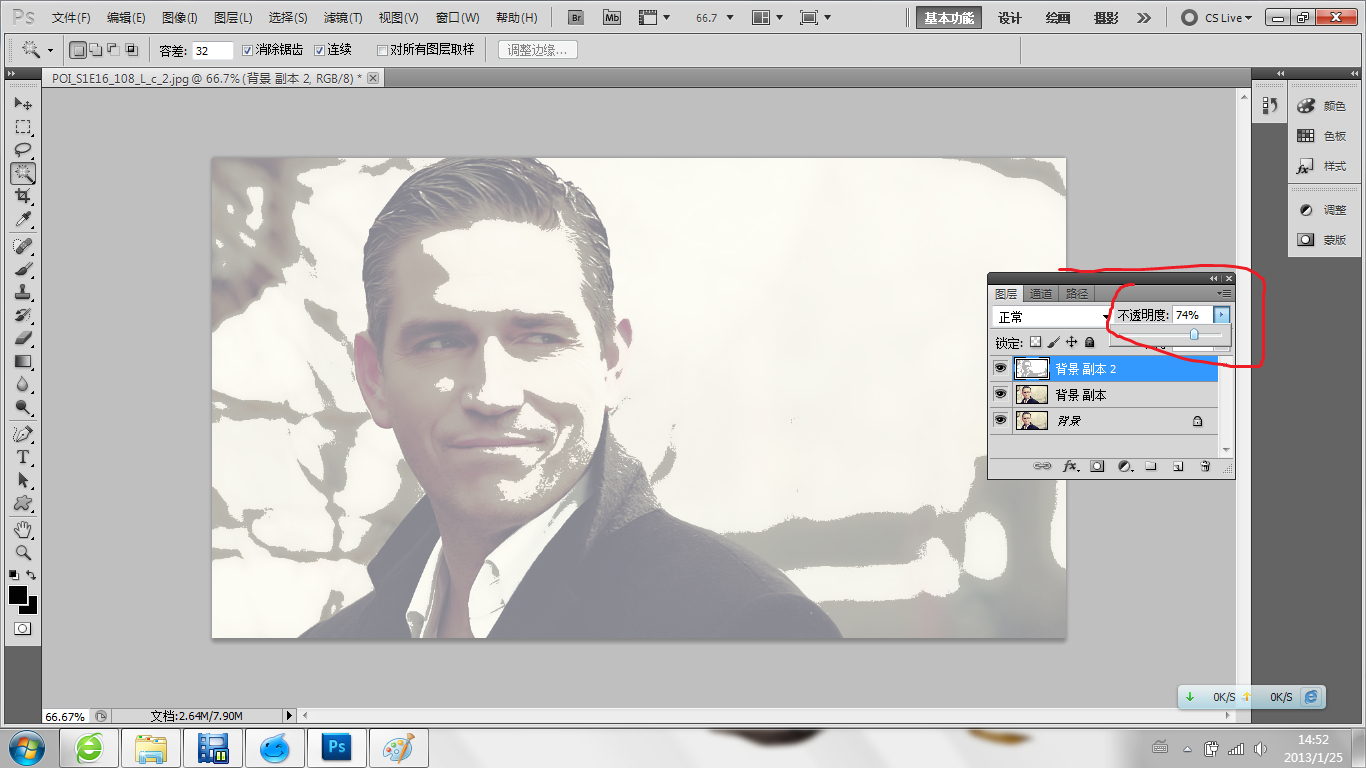Select the Crop tool
1366x768 pixels.
click(23, 196)
